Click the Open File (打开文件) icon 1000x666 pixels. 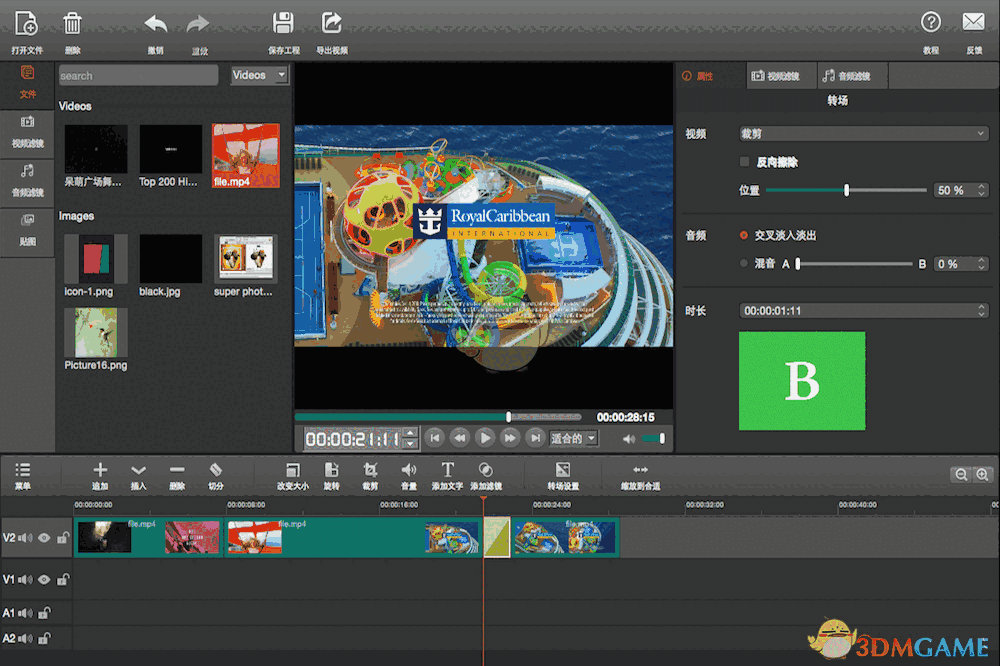27,23
